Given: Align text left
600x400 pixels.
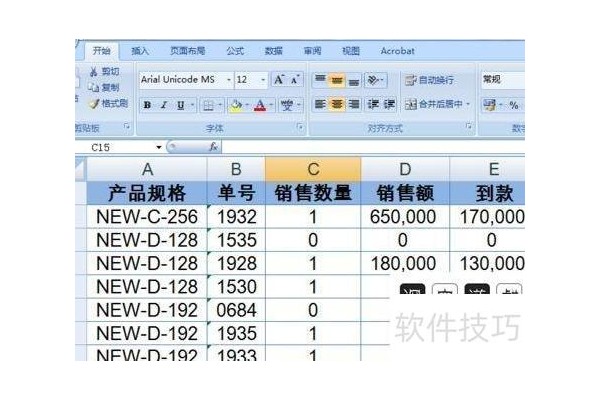Looking at the screenshot, I should pyautogui.click(x=320, y=104).
